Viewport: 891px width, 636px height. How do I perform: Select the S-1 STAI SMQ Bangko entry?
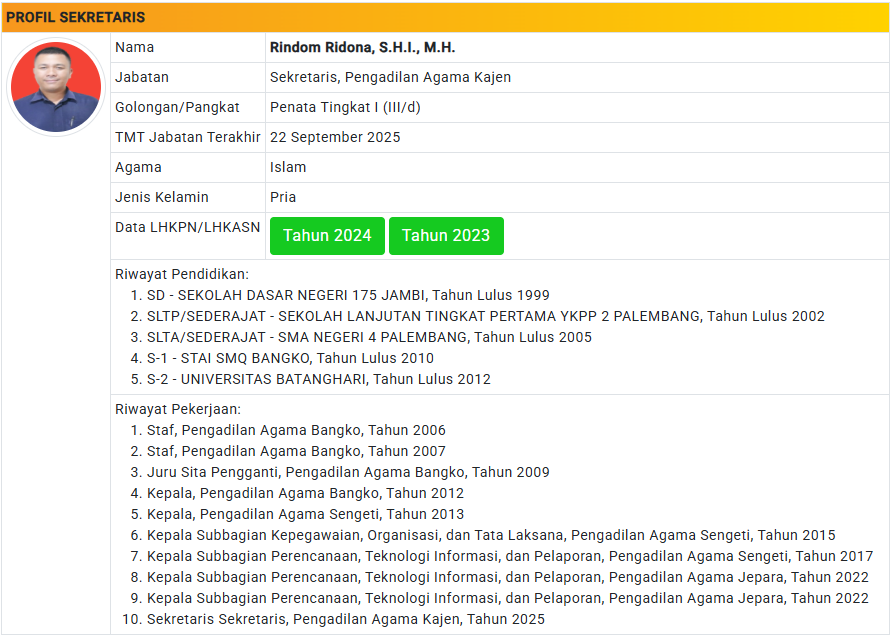pyautogui.click(x=290, y=358)
